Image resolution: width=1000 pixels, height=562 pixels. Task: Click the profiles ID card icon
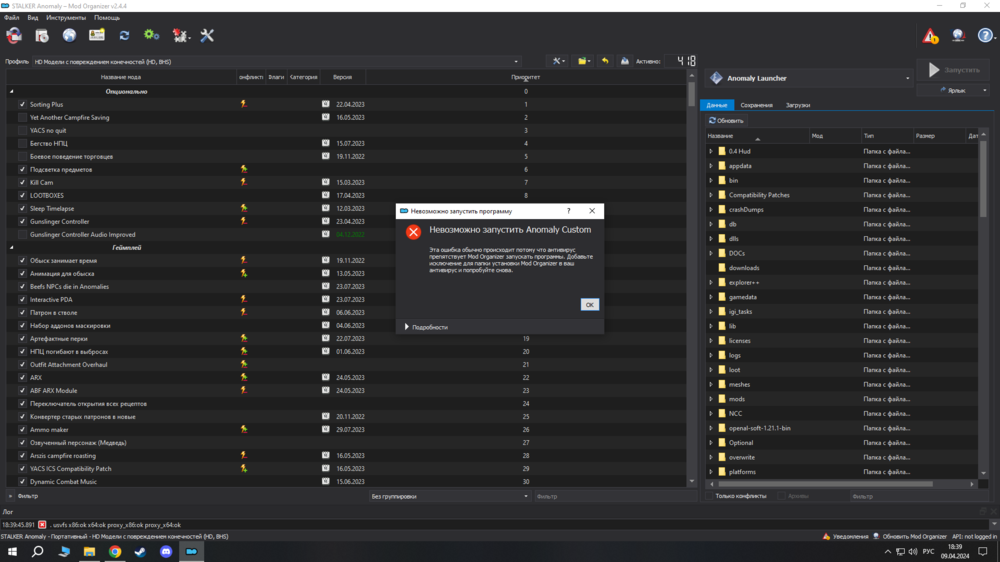(97, 36)
